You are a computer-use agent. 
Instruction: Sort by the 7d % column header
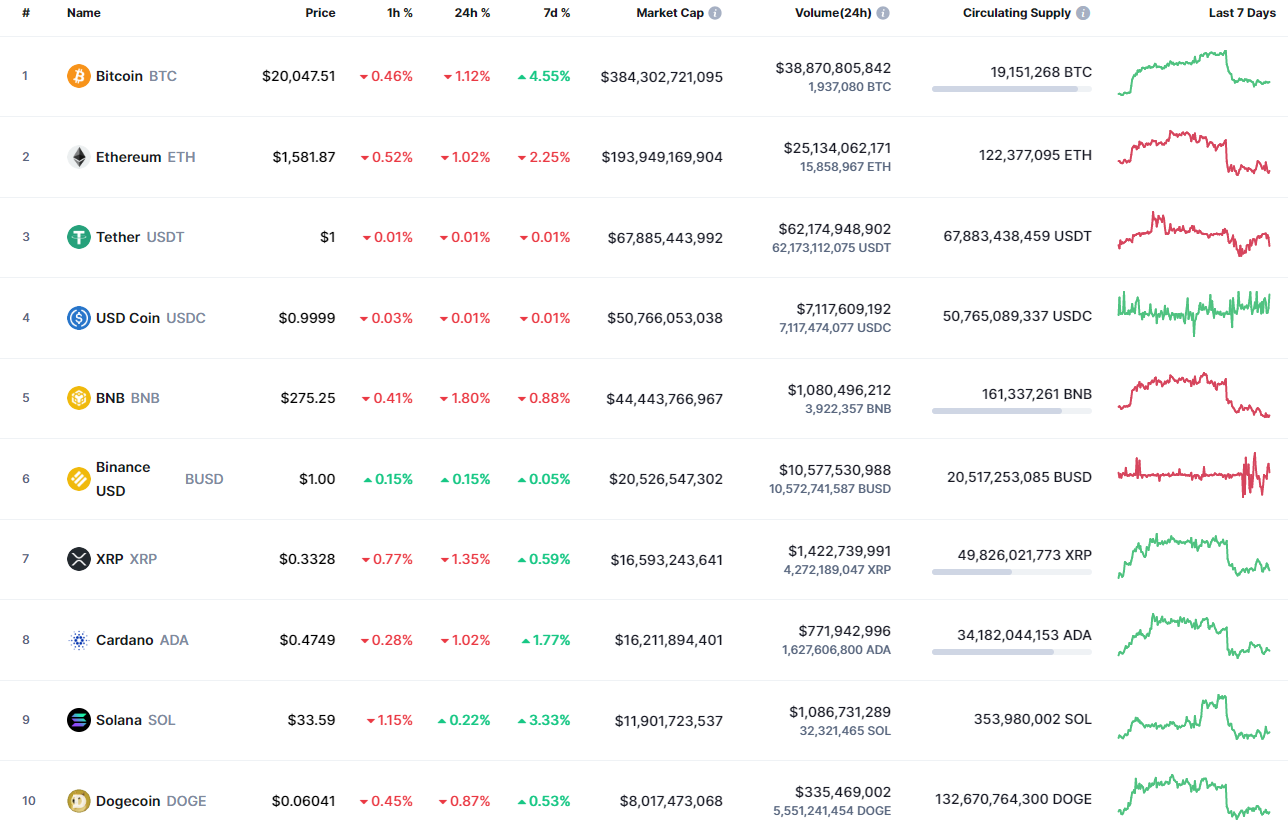(x=557, y=13)
